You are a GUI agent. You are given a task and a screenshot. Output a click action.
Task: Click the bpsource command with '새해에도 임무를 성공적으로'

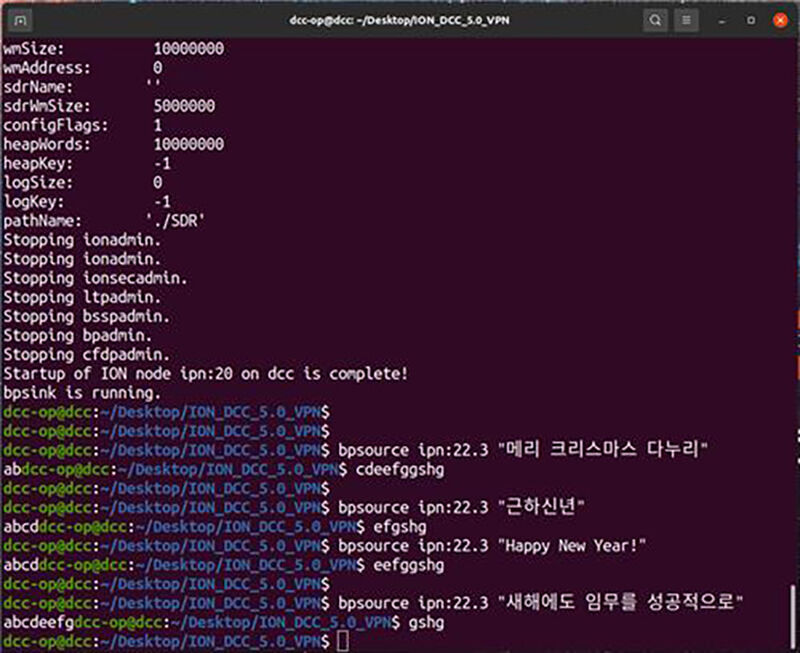pyautogui.click(x=540, y=602)
